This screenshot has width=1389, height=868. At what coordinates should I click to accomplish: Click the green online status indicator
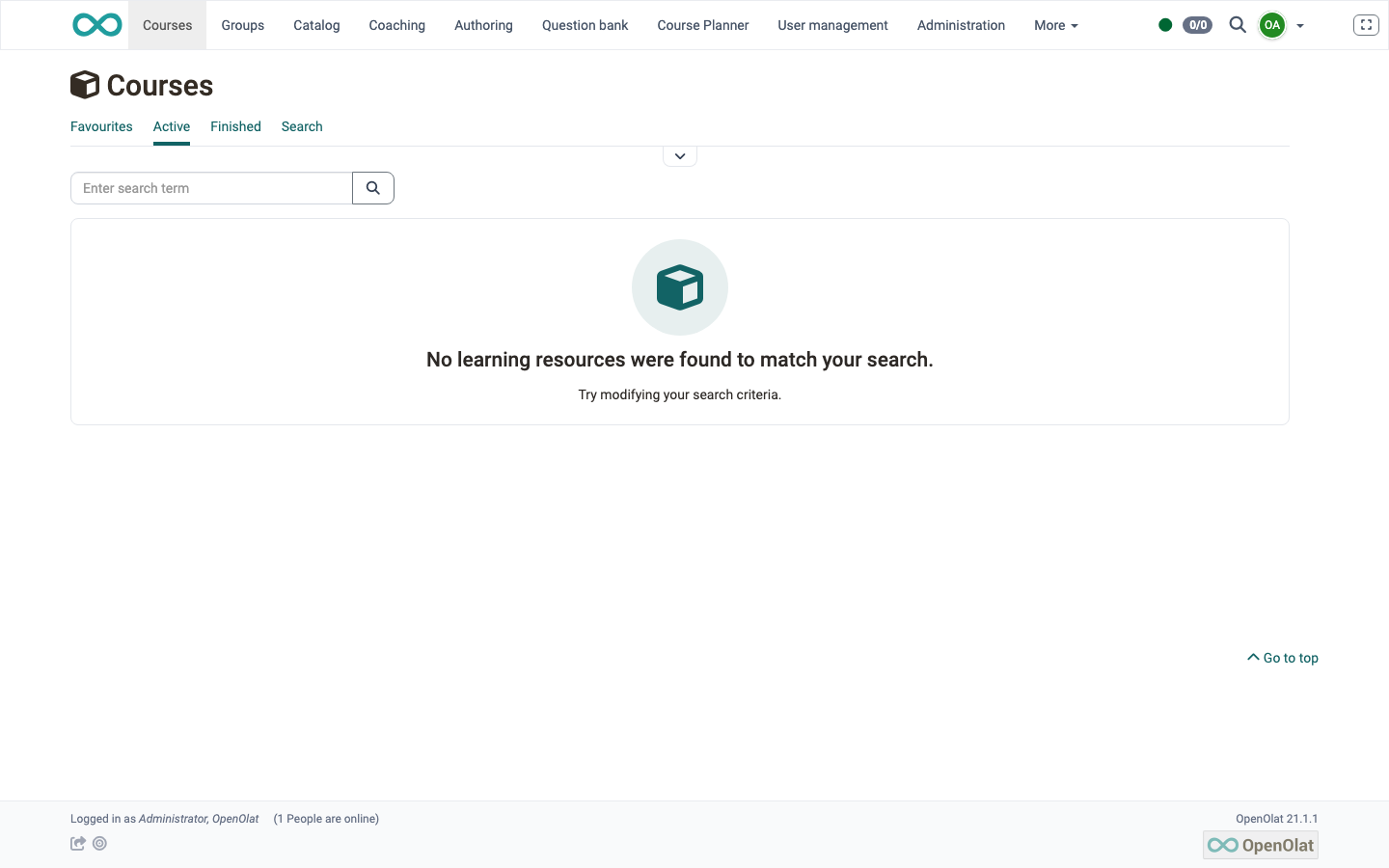click(x=1165, y=25)
